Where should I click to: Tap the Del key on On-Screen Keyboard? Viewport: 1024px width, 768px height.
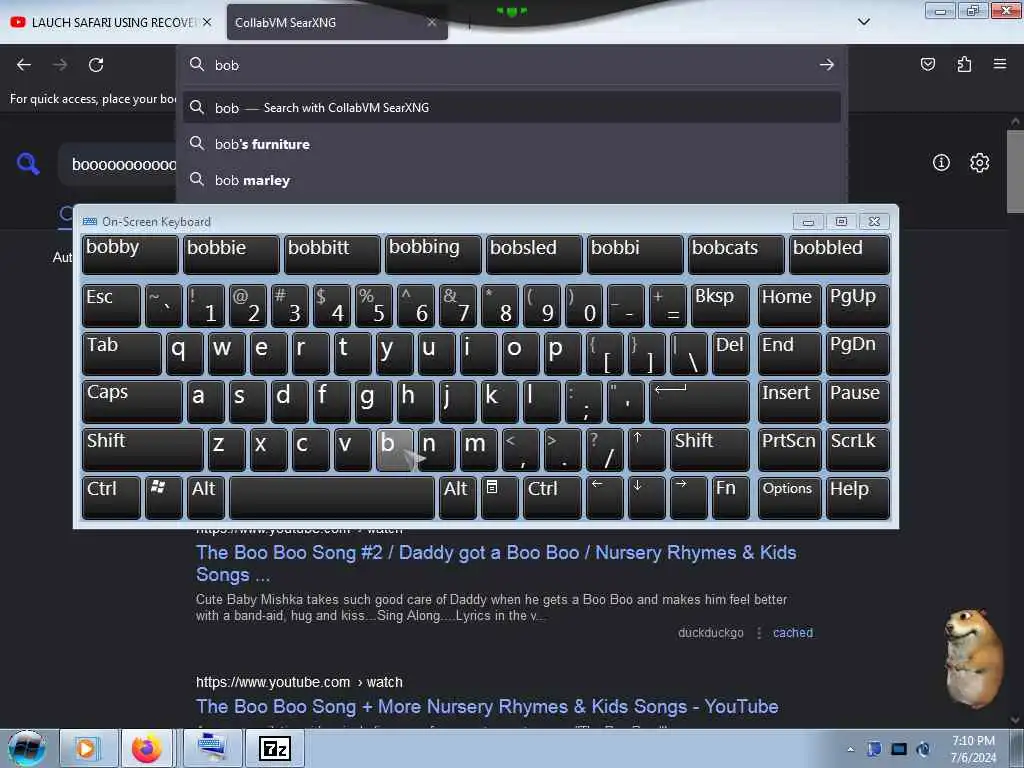(x=730, y=353)
